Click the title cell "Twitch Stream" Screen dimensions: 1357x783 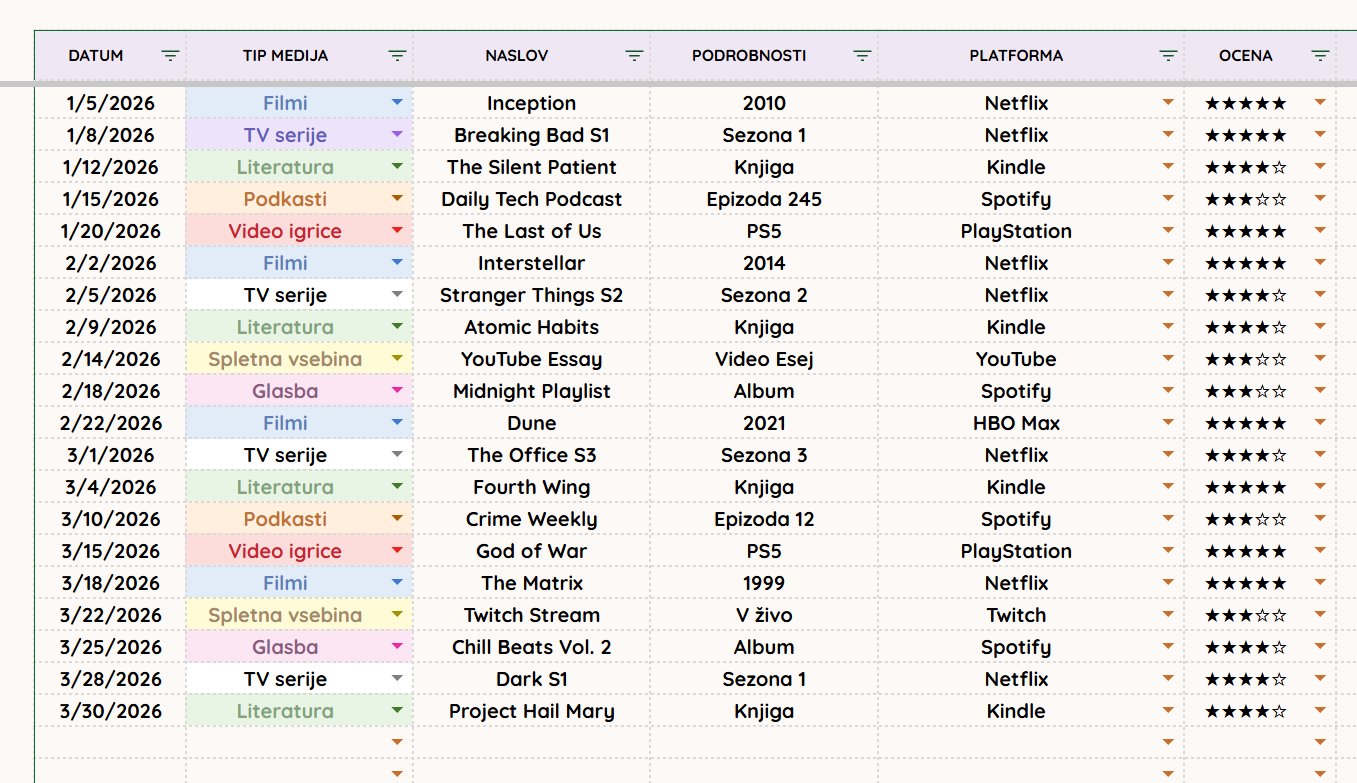click(x=532, y=615)
